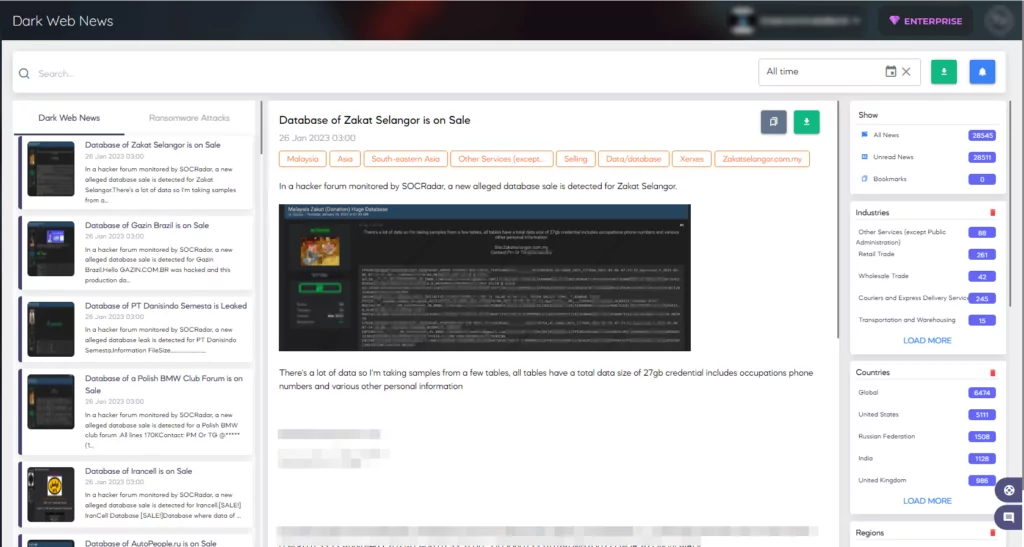Click the Bookmarks filter icon

coord(865,179)
